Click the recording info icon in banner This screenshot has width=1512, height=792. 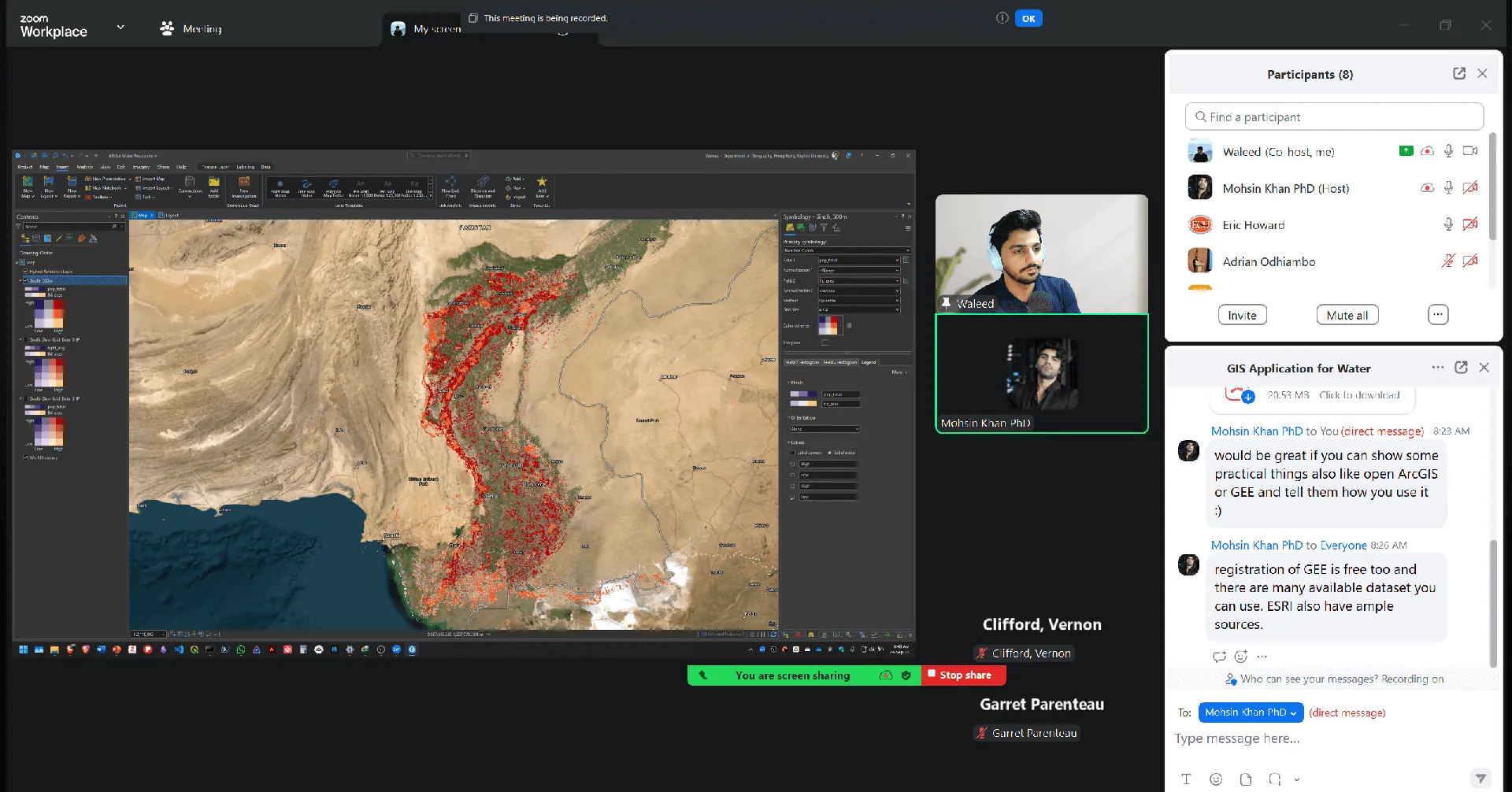point(1002,18)
